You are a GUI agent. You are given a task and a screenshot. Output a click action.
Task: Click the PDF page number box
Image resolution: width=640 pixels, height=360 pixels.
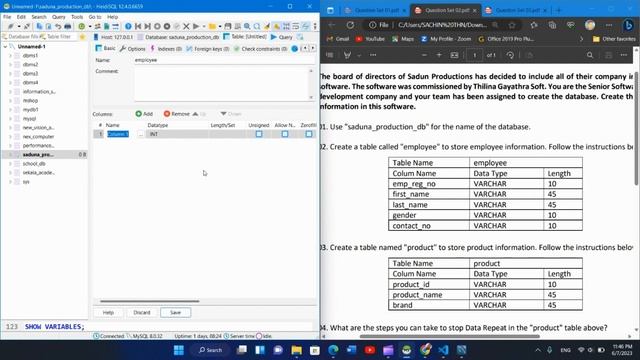pos(474,55)
